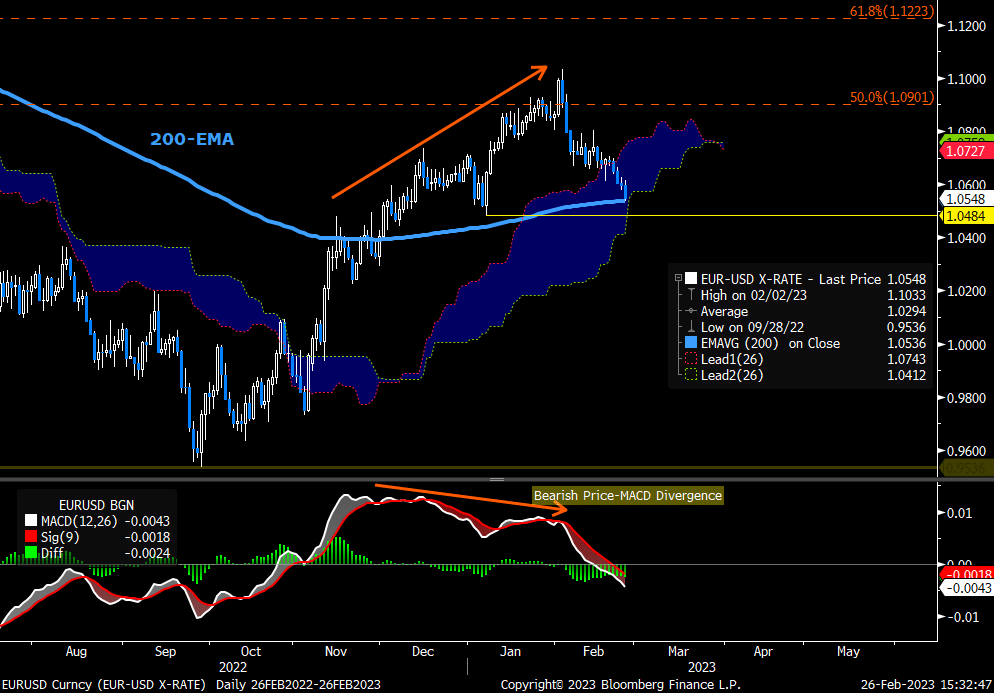Select the 50.0%(1.0901) Fibonacci level label
This screenshot has height=693, width=994.
click(891, 97)
